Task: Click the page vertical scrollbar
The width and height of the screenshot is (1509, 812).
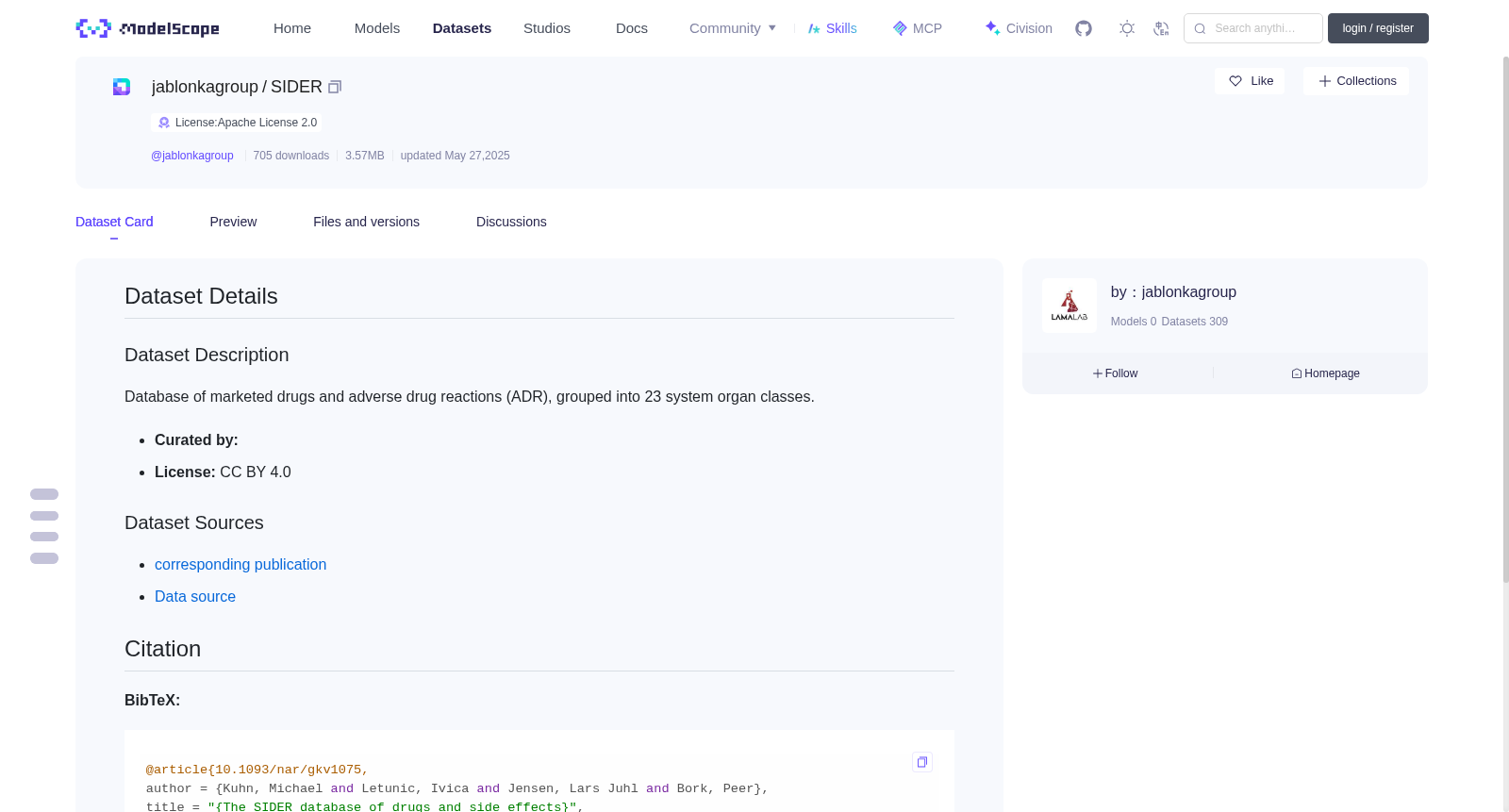Action: pos(1505,321)
